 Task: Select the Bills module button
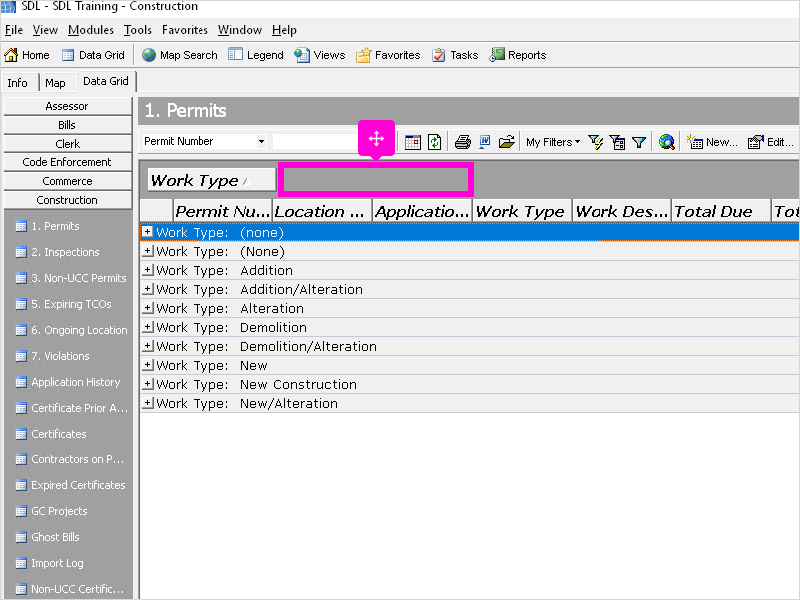(67, 125)
